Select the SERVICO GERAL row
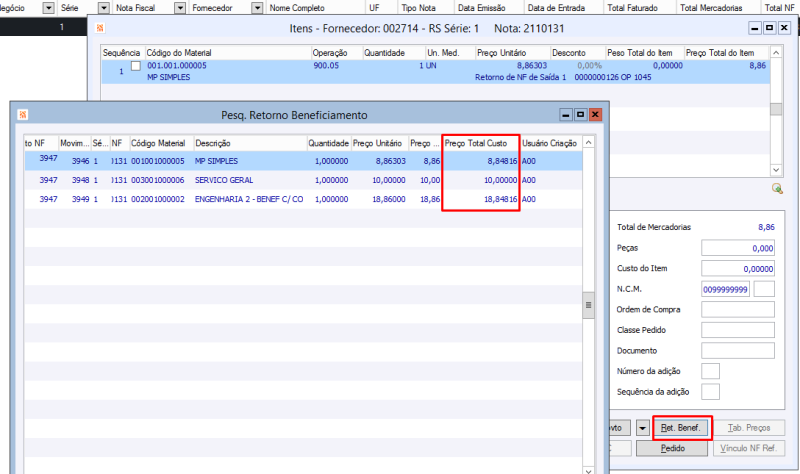This screenshot has width=800, height=474. coord(303,180)
